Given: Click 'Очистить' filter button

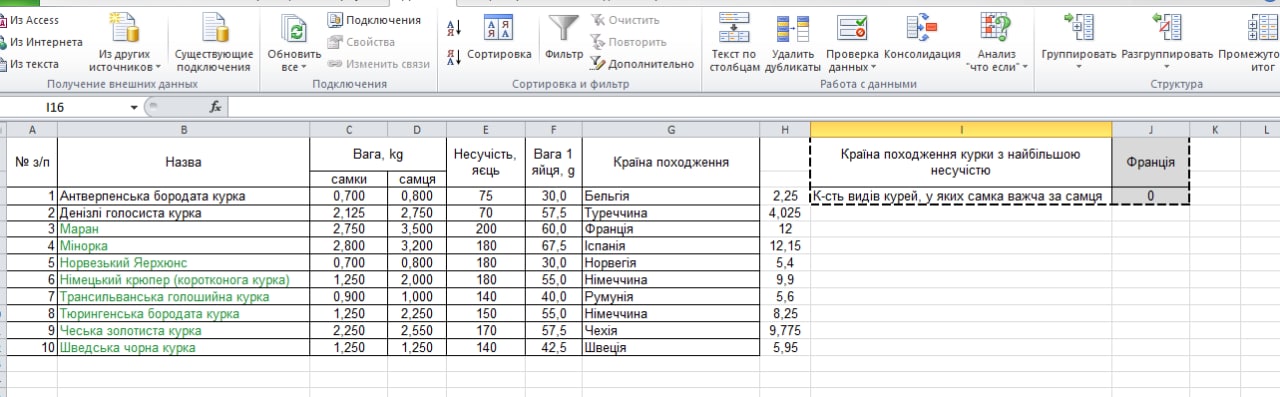Looking at the screenshot, I should coord(625,20).
